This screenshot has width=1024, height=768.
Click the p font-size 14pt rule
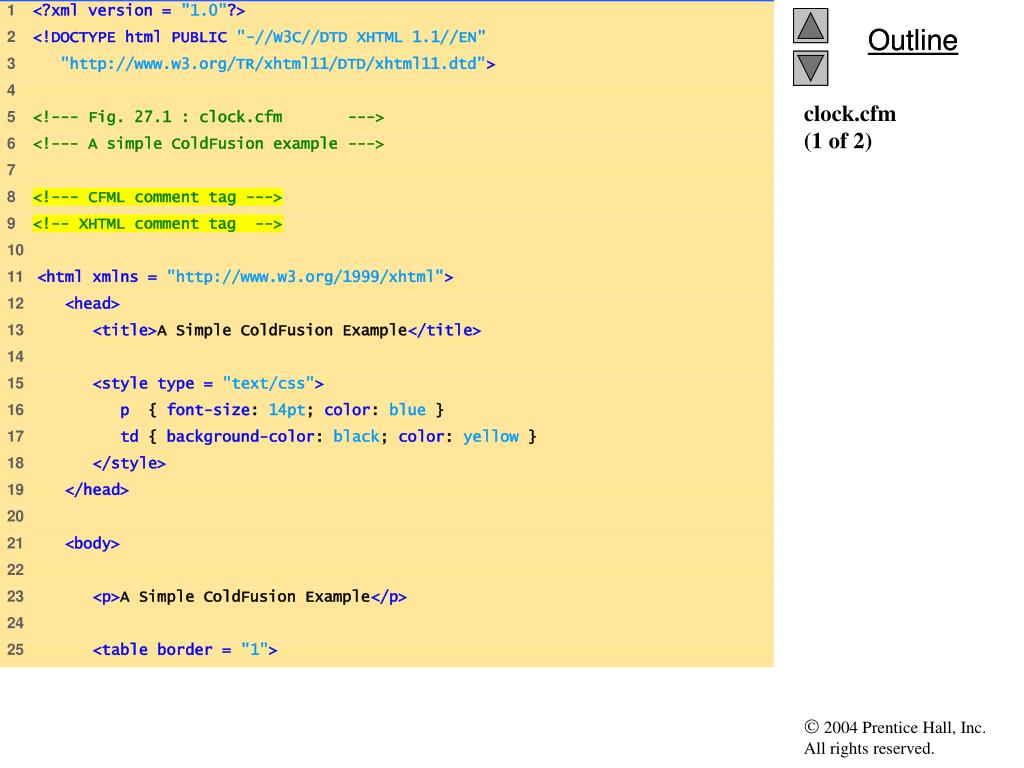282,410
